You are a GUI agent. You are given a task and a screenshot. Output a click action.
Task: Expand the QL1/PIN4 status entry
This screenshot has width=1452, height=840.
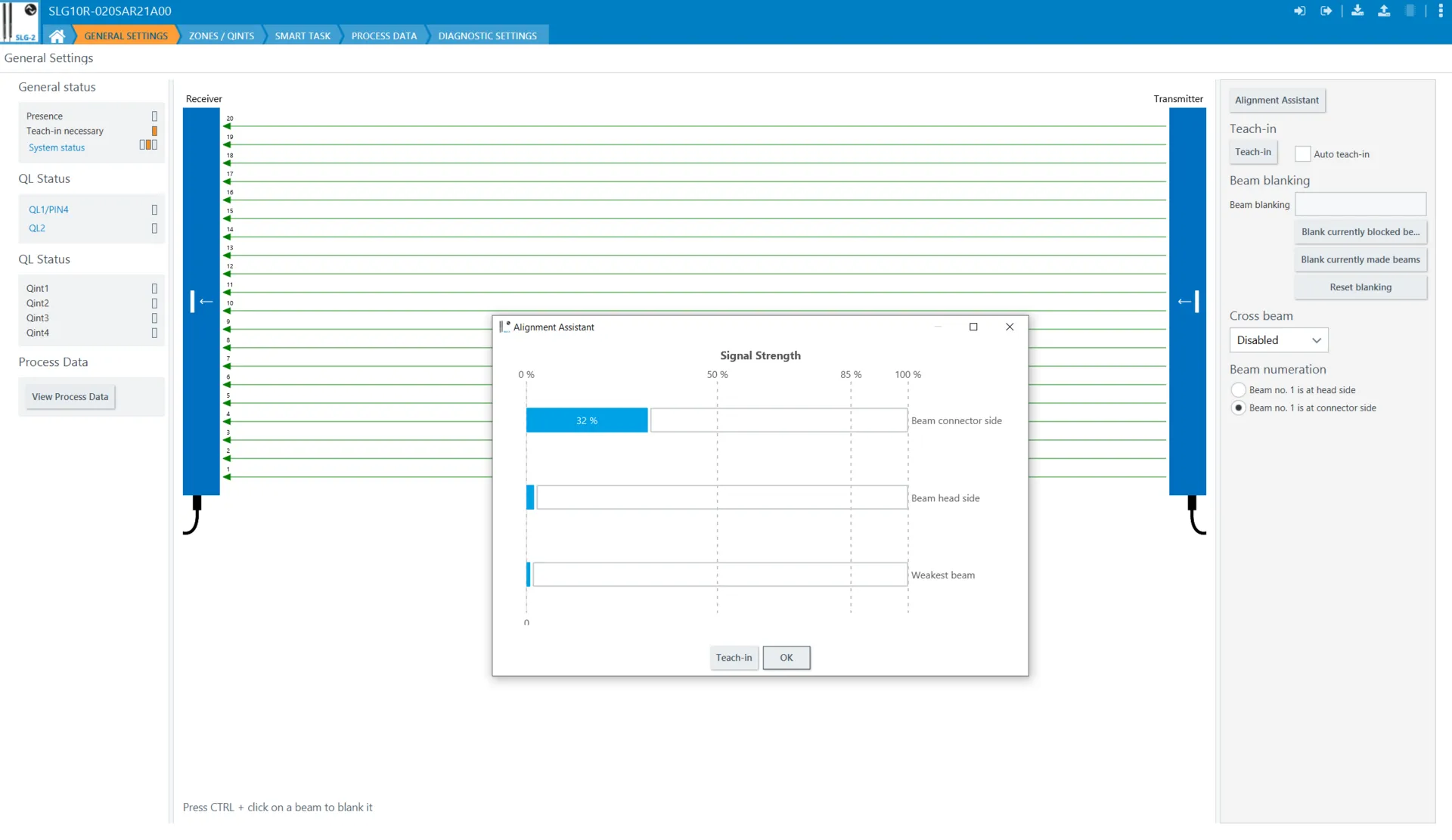tap(48, 209)
